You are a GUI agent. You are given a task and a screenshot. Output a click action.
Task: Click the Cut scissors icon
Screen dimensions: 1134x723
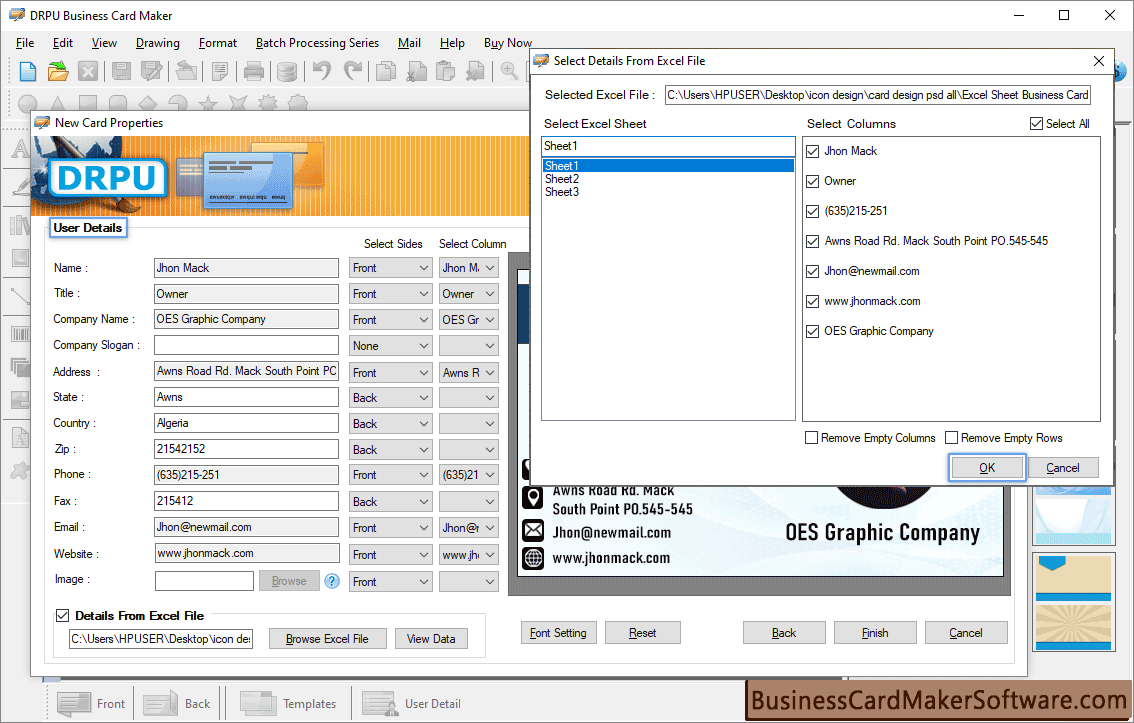(417, 71)
